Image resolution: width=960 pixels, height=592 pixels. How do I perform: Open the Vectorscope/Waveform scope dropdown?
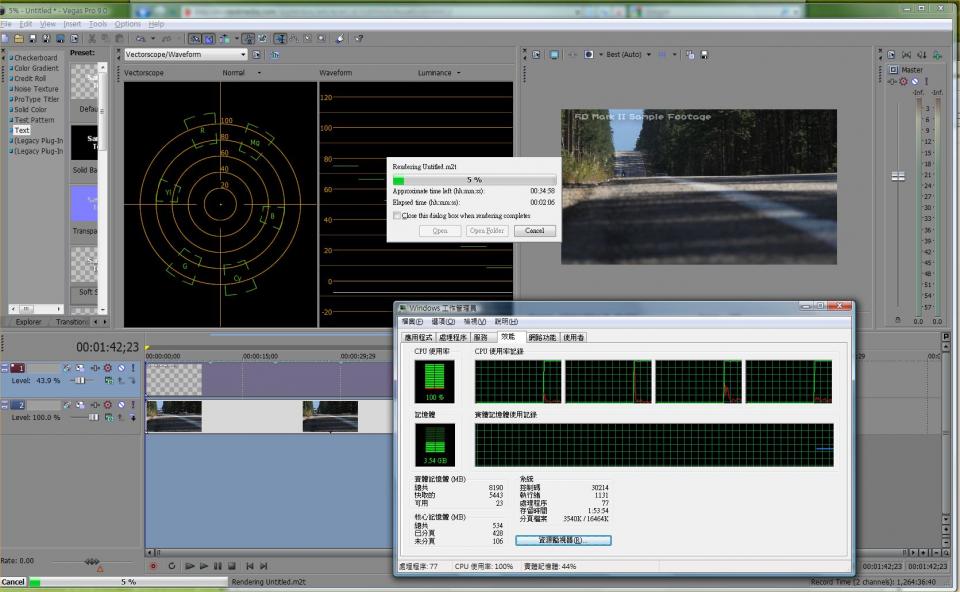243,55
